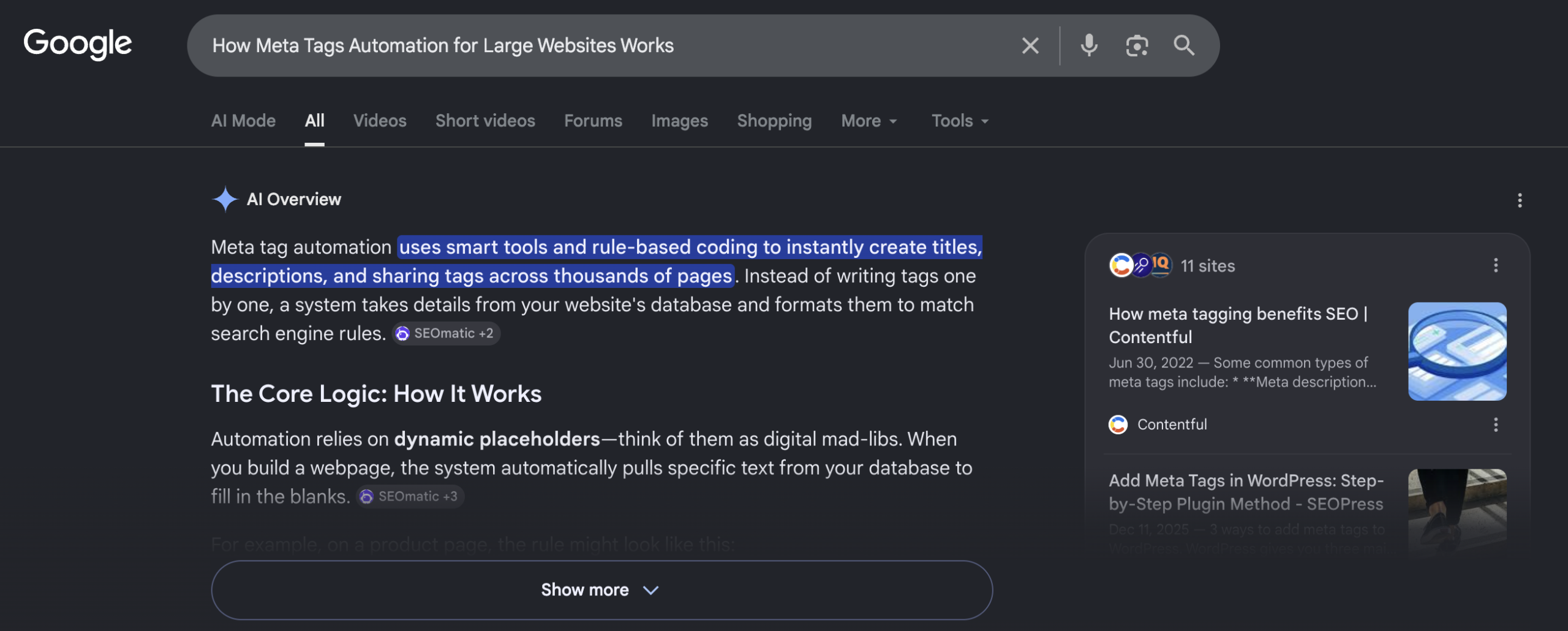Switch to Videos tab
1568x631 pixels.
380,121
